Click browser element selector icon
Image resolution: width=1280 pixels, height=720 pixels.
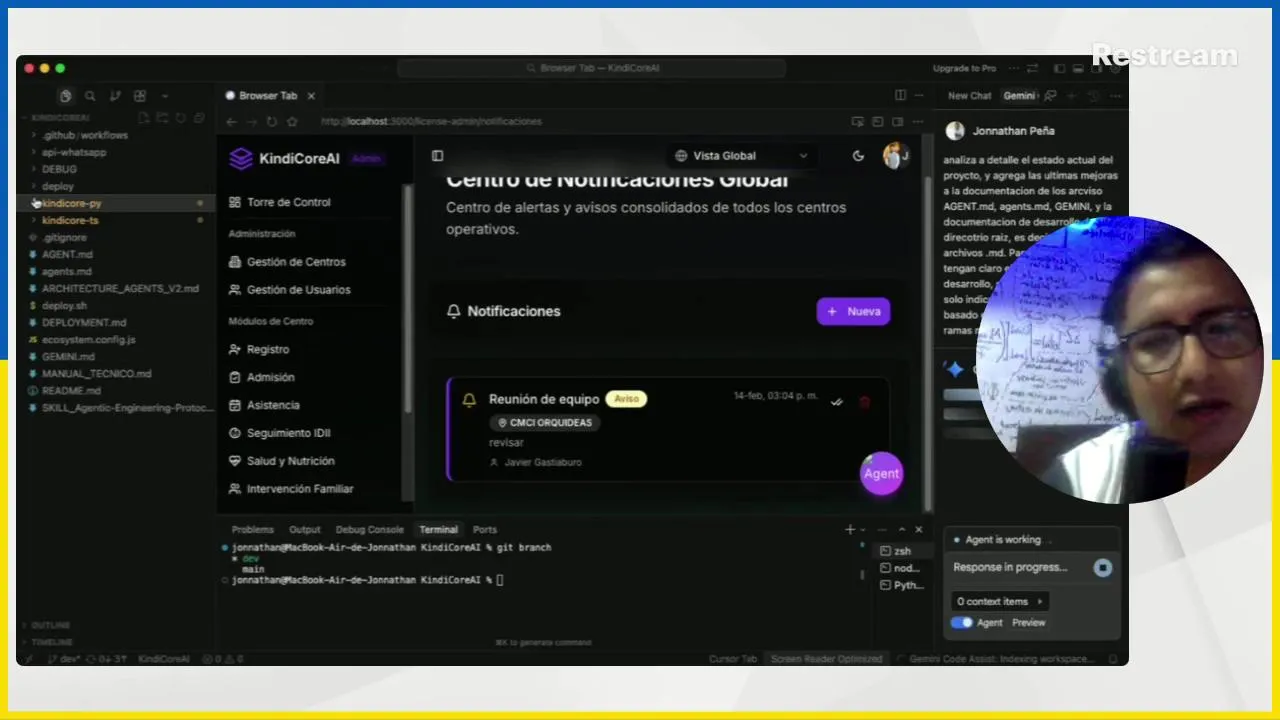tap(858, 122)
